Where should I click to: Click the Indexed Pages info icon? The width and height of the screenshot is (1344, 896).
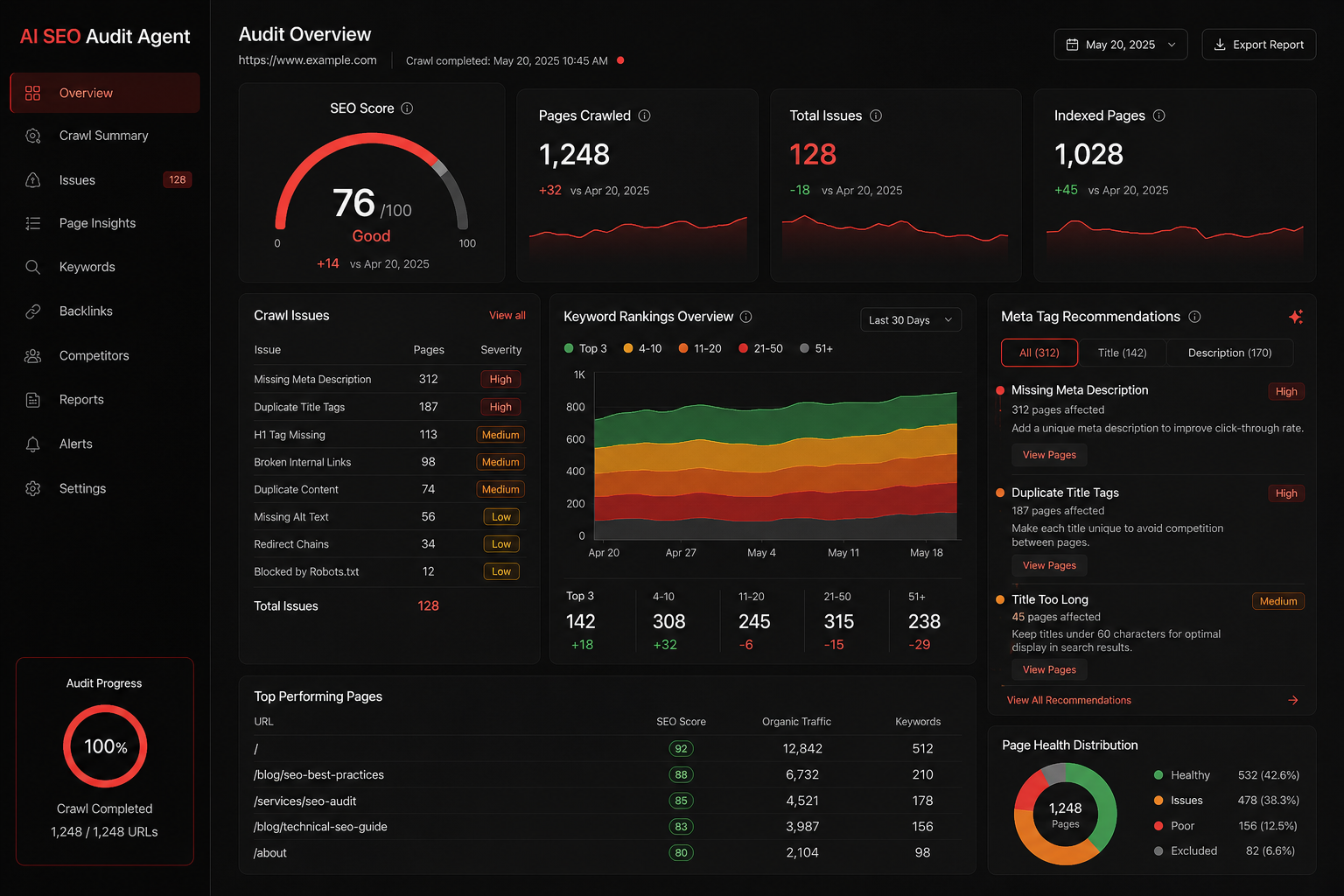click(1158, 115)
